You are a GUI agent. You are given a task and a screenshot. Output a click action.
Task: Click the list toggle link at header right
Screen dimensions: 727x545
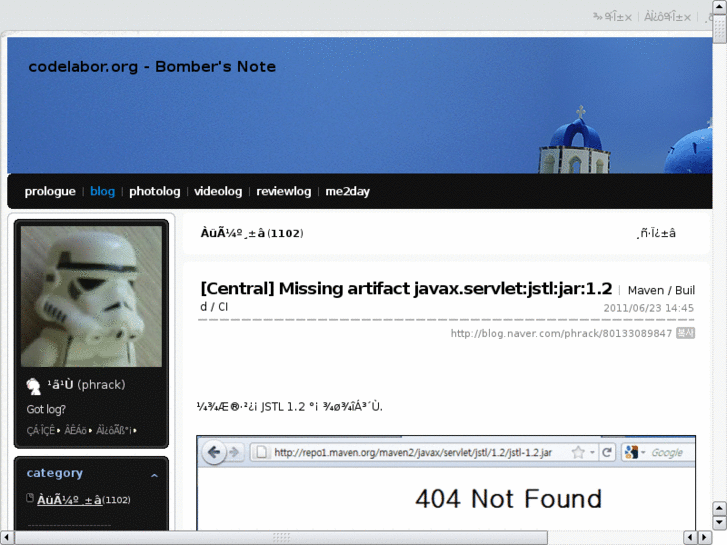(656, 233)
